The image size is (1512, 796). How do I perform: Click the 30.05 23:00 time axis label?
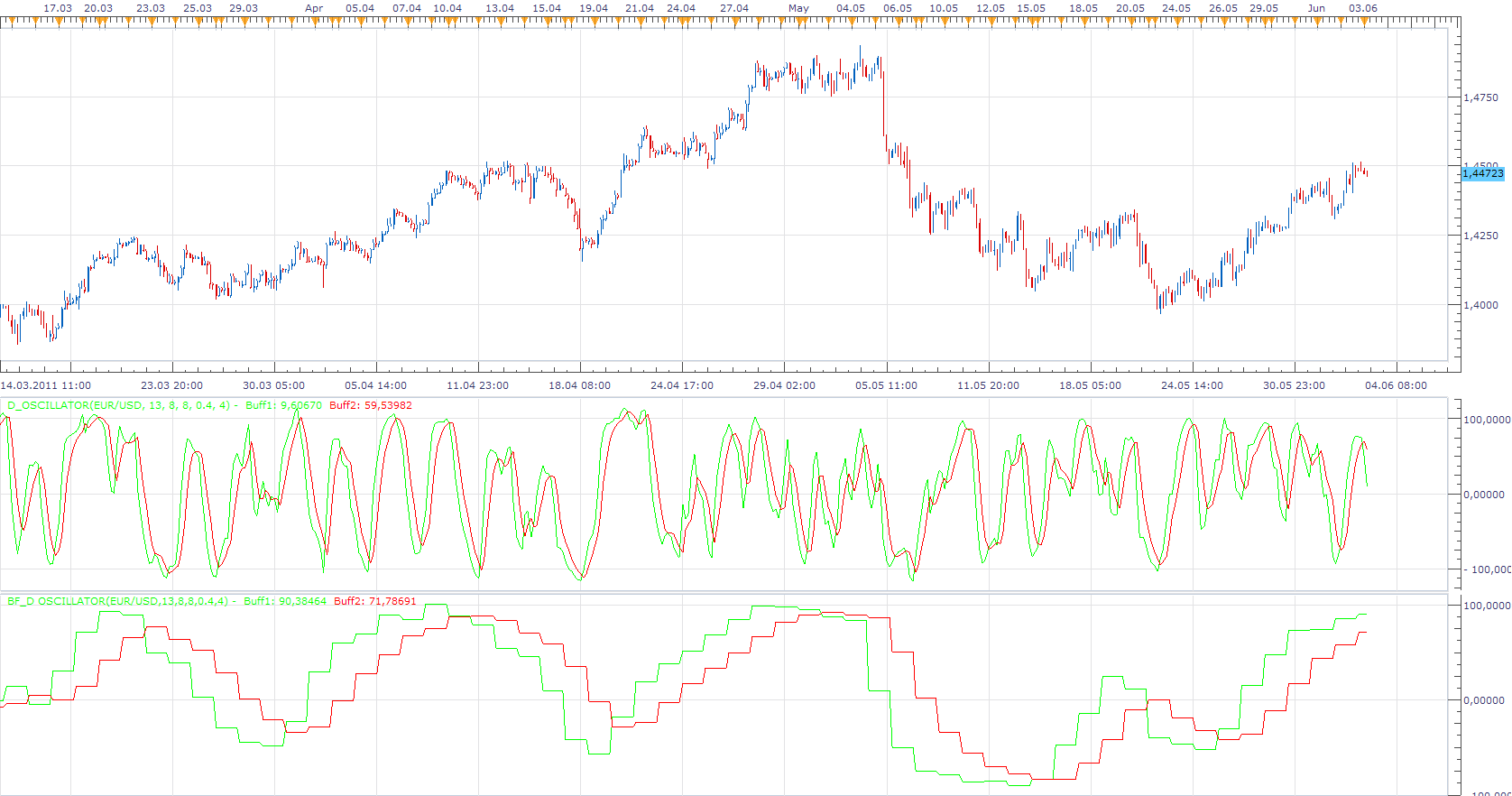point(1294,385)
